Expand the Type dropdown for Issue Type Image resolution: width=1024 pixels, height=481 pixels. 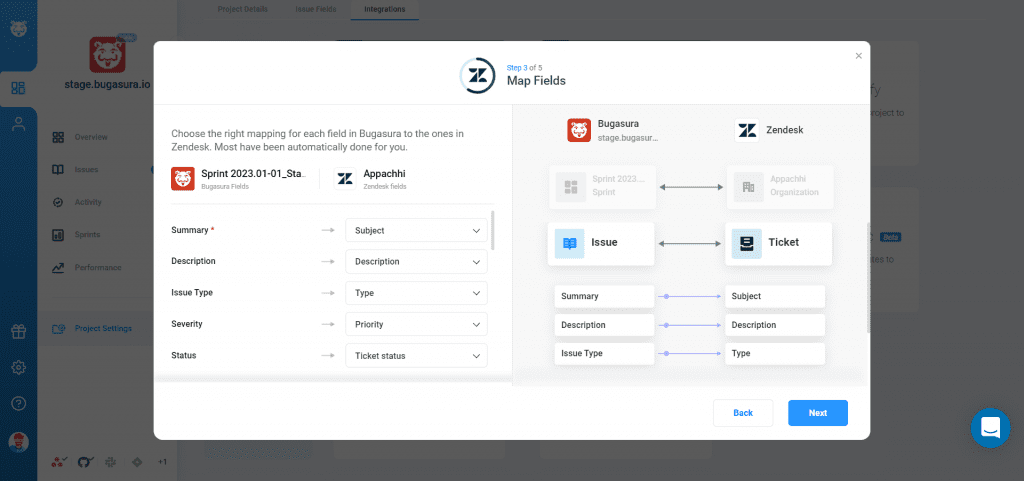(416, 293)
